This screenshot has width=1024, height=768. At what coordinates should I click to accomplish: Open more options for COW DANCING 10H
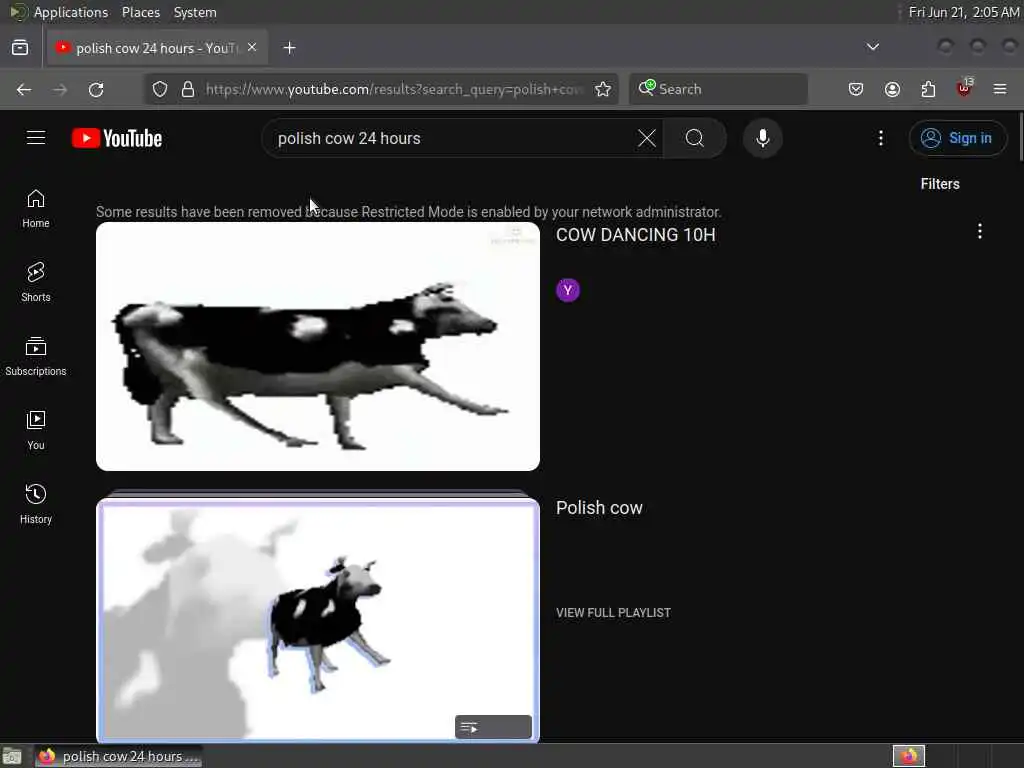[x=979, y=231]
